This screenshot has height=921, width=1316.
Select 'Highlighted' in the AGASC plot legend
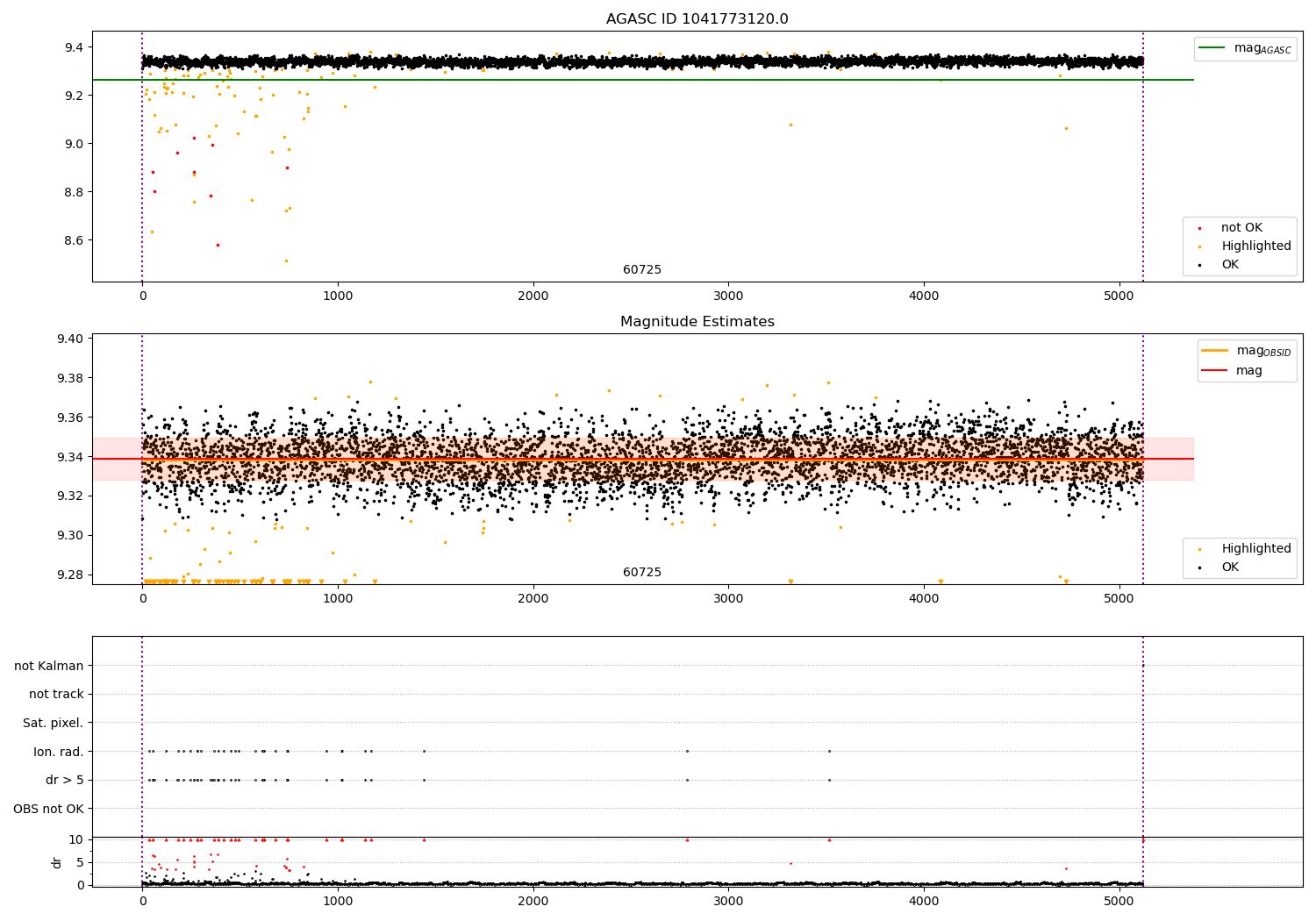[1255, 246]
